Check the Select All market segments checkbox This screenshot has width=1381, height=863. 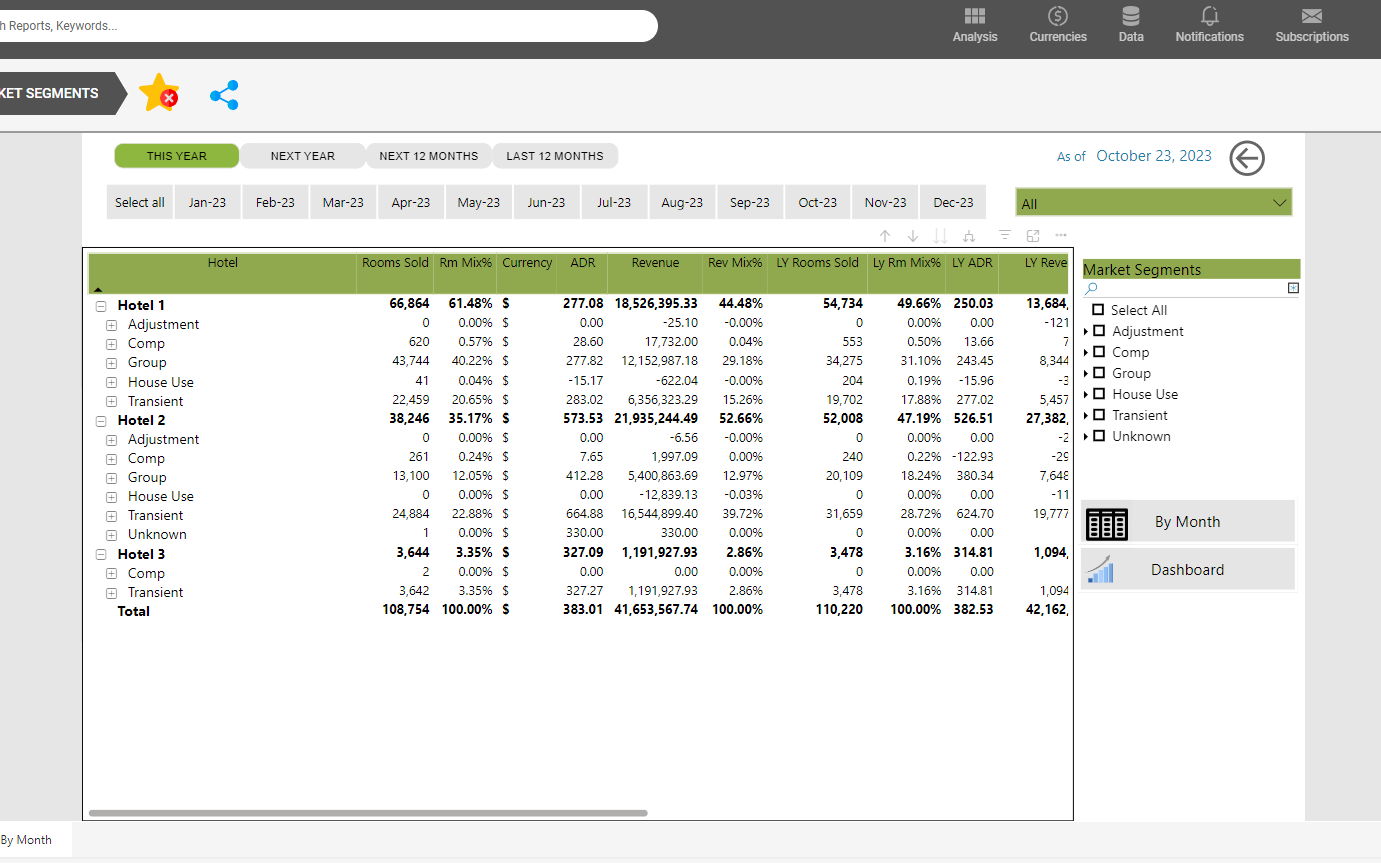point(1098,310)
